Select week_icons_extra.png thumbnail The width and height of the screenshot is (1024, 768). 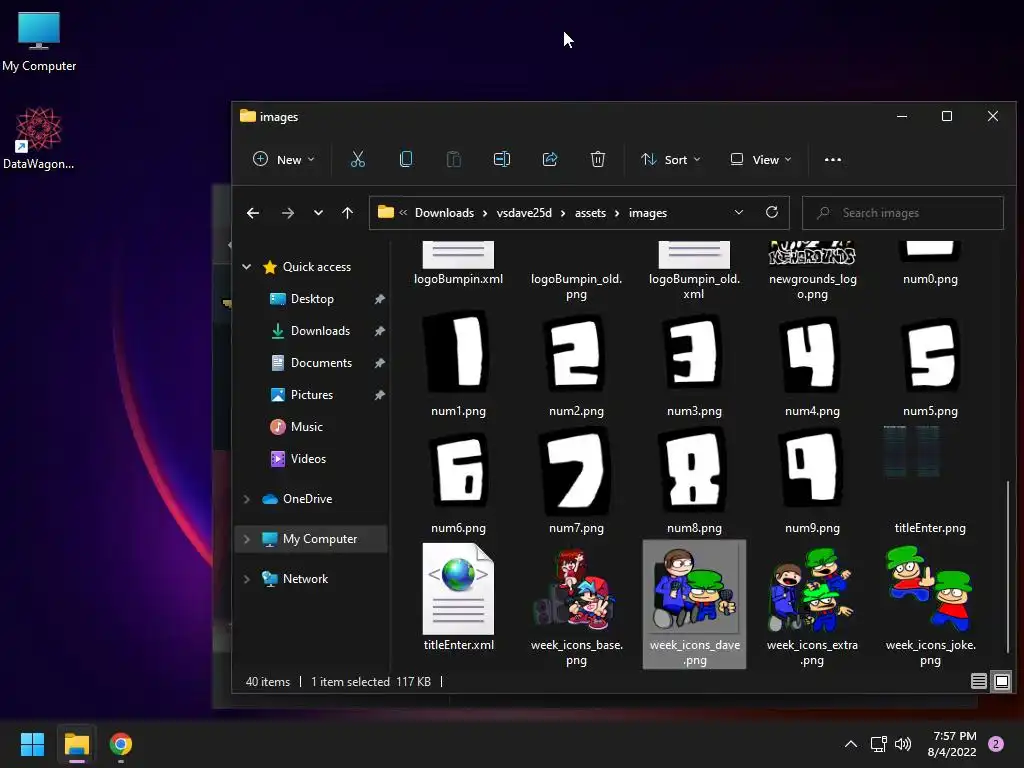pos(812,589)
